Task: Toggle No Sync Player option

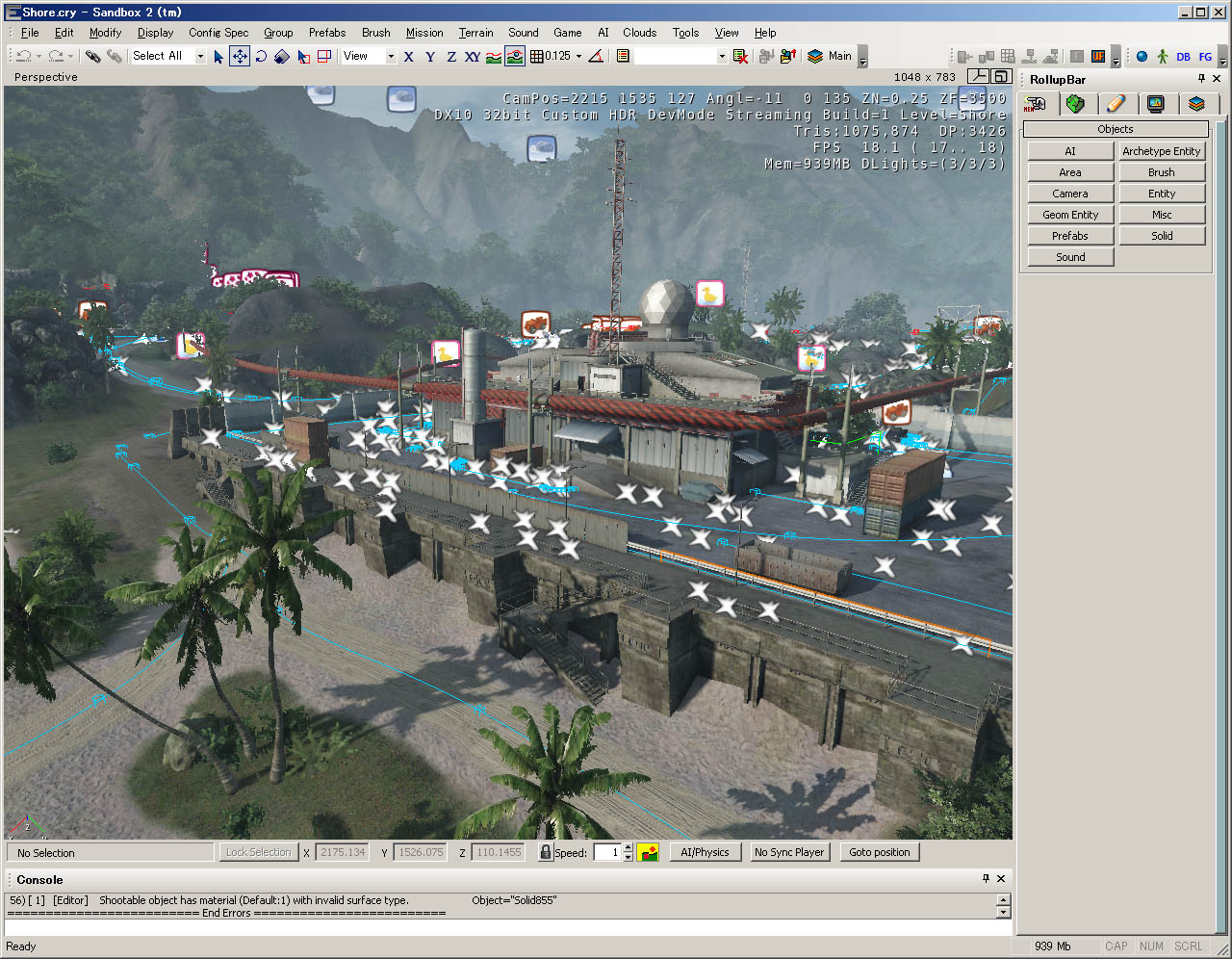Action: [x=788, y=852]
